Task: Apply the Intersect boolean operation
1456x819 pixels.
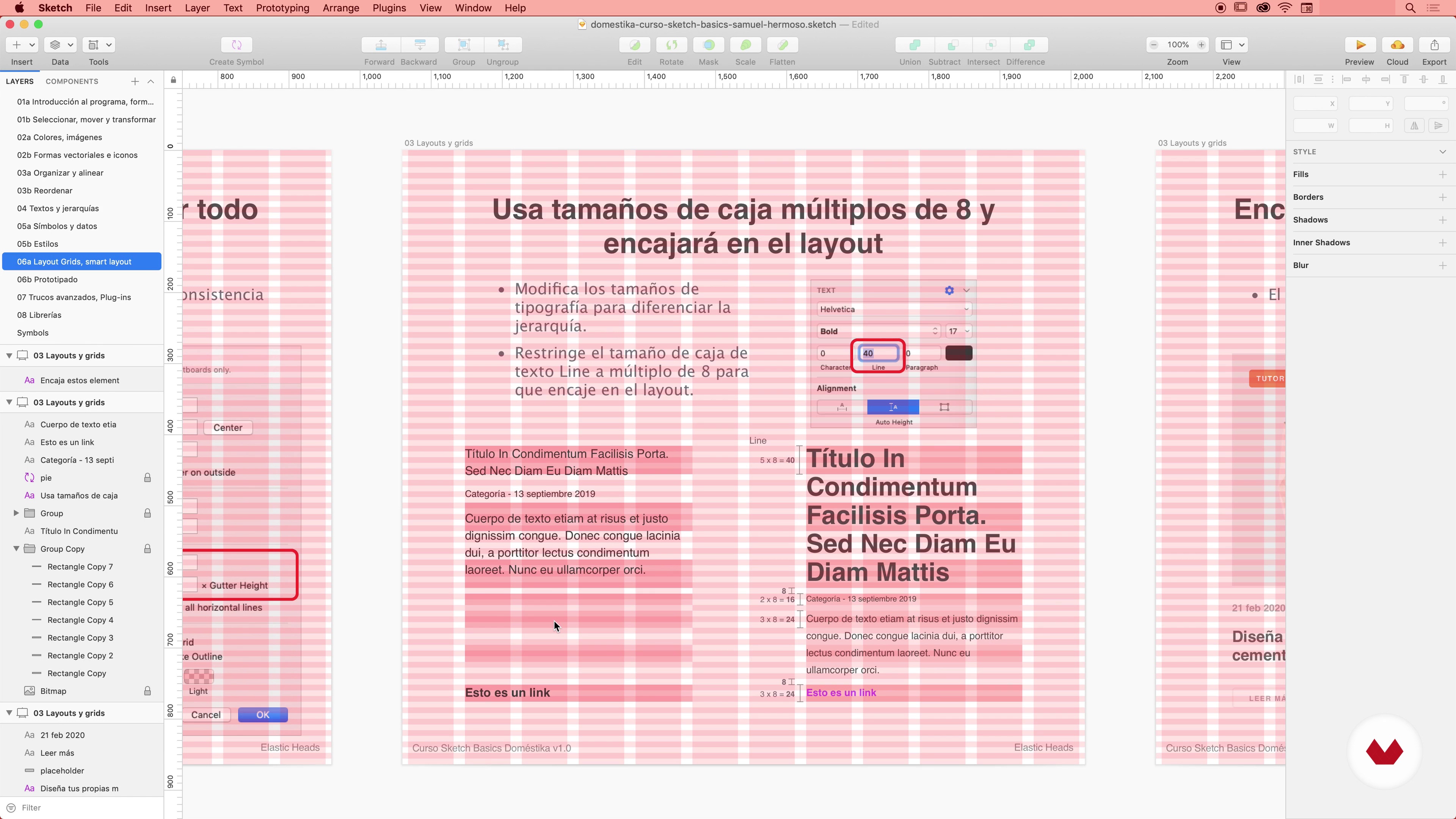Action: pyautogui.click(x=991, y=45)
